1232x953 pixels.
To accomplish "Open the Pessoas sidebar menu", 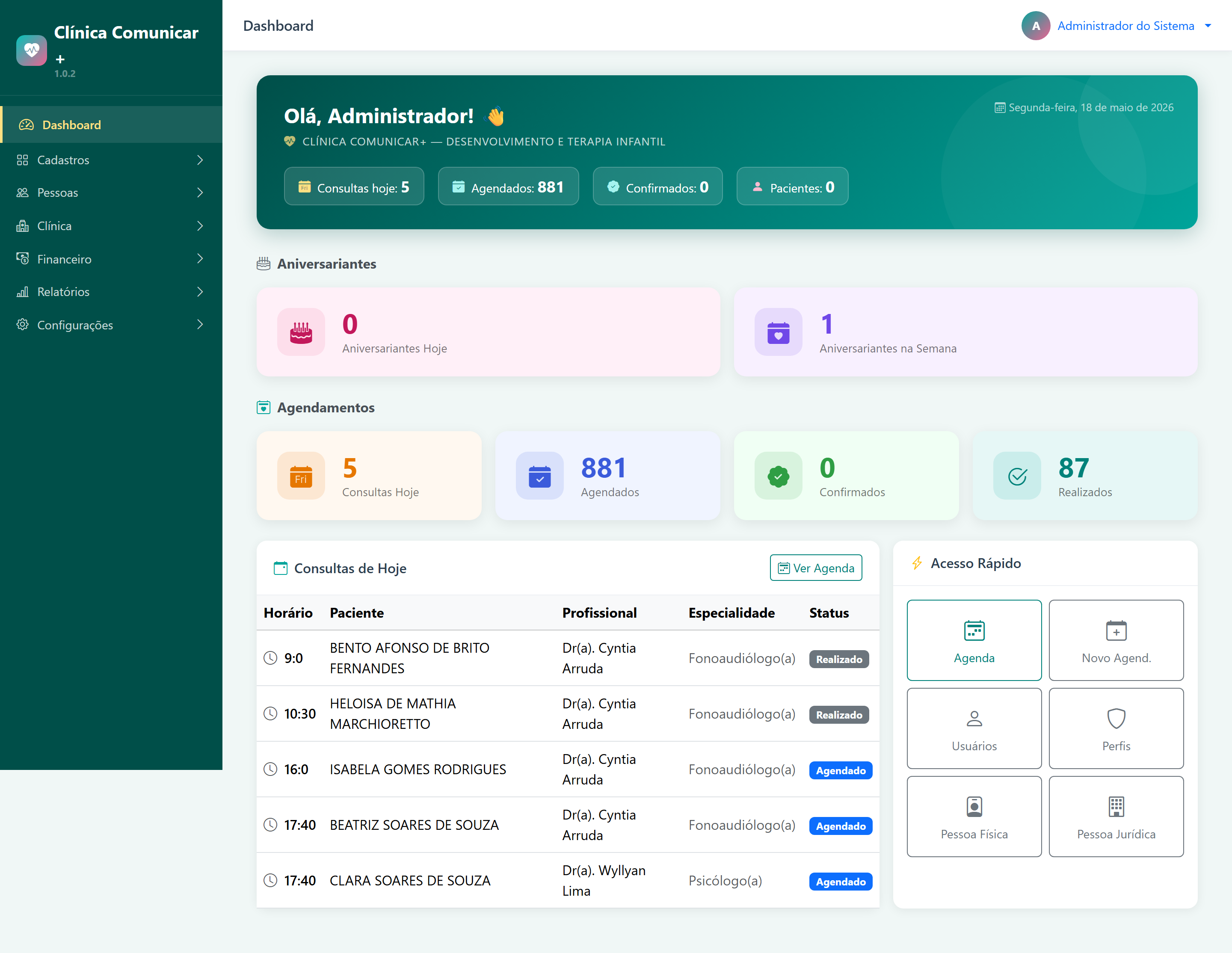I will point(111,193).
